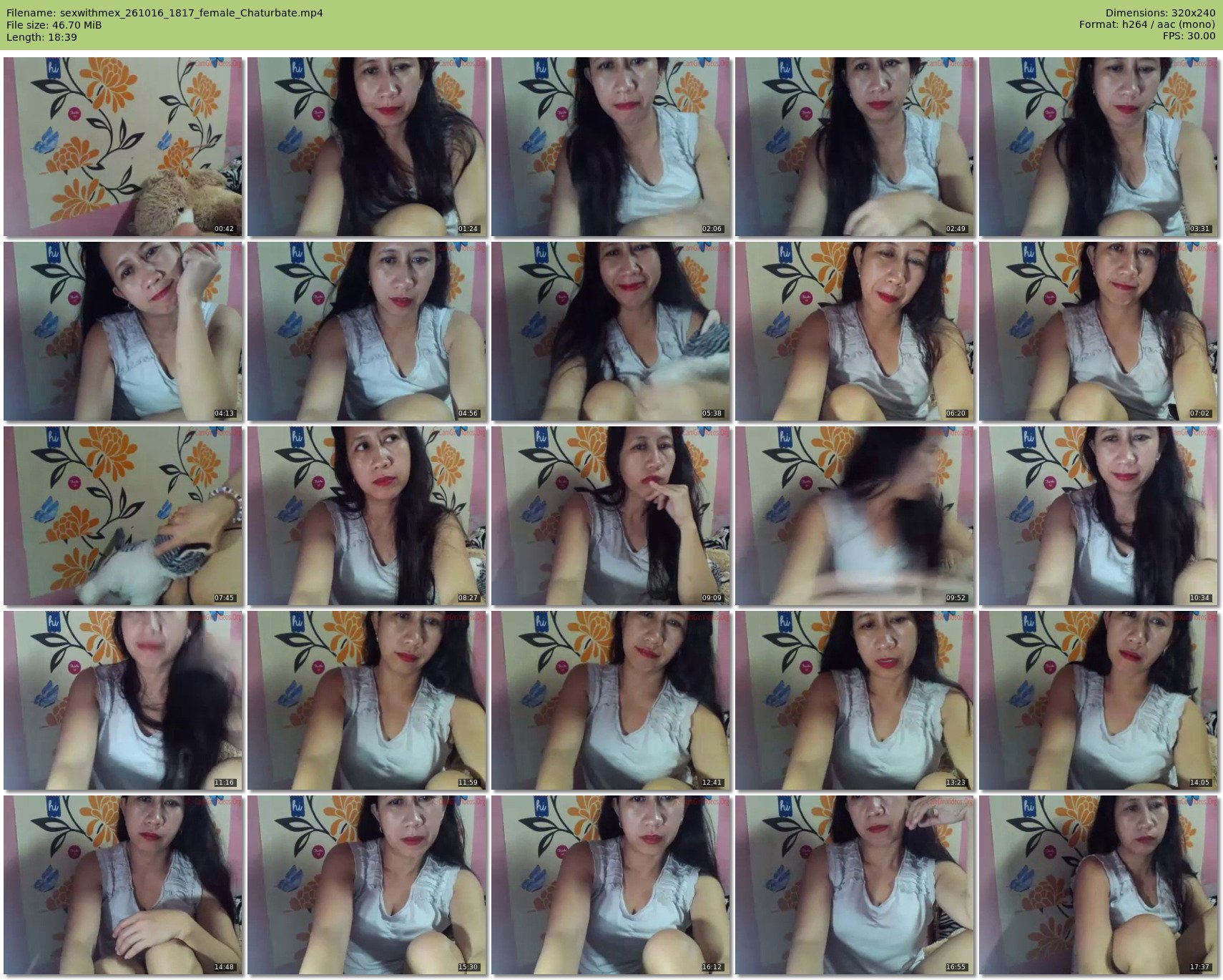Click the blurred frame at 09:52

click(x=854, y=516)
